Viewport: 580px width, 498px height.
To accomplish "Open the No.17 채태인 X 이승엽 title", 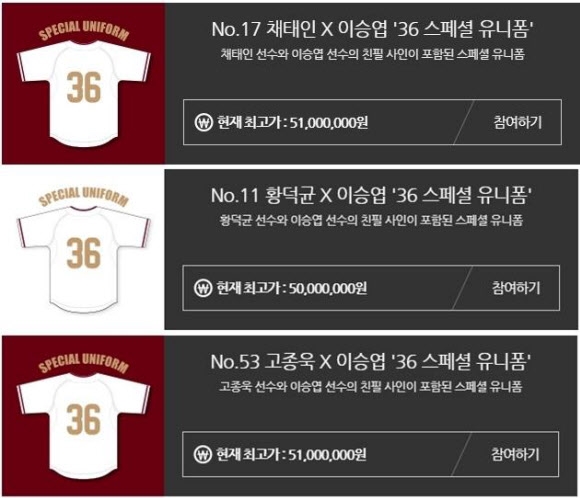I will (372, 29).
